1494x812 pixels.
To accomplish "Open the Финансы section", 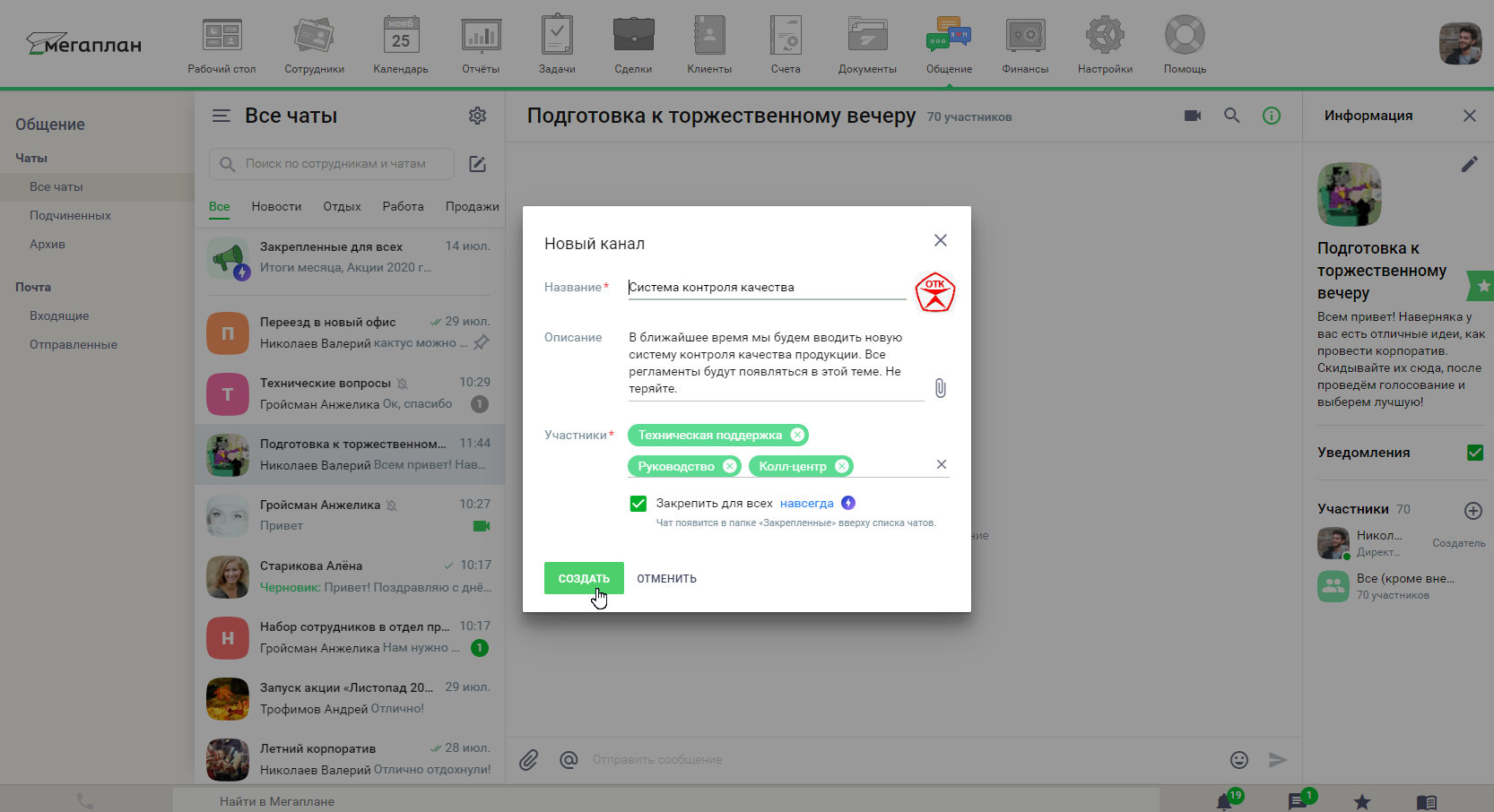I will pyautogui.click(x=1025, y=45).
